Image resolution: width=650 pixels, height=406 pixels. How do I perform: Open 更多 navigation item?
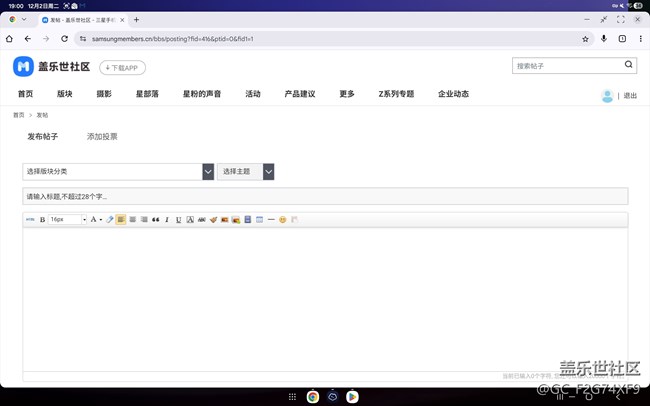tap(347, 94)
